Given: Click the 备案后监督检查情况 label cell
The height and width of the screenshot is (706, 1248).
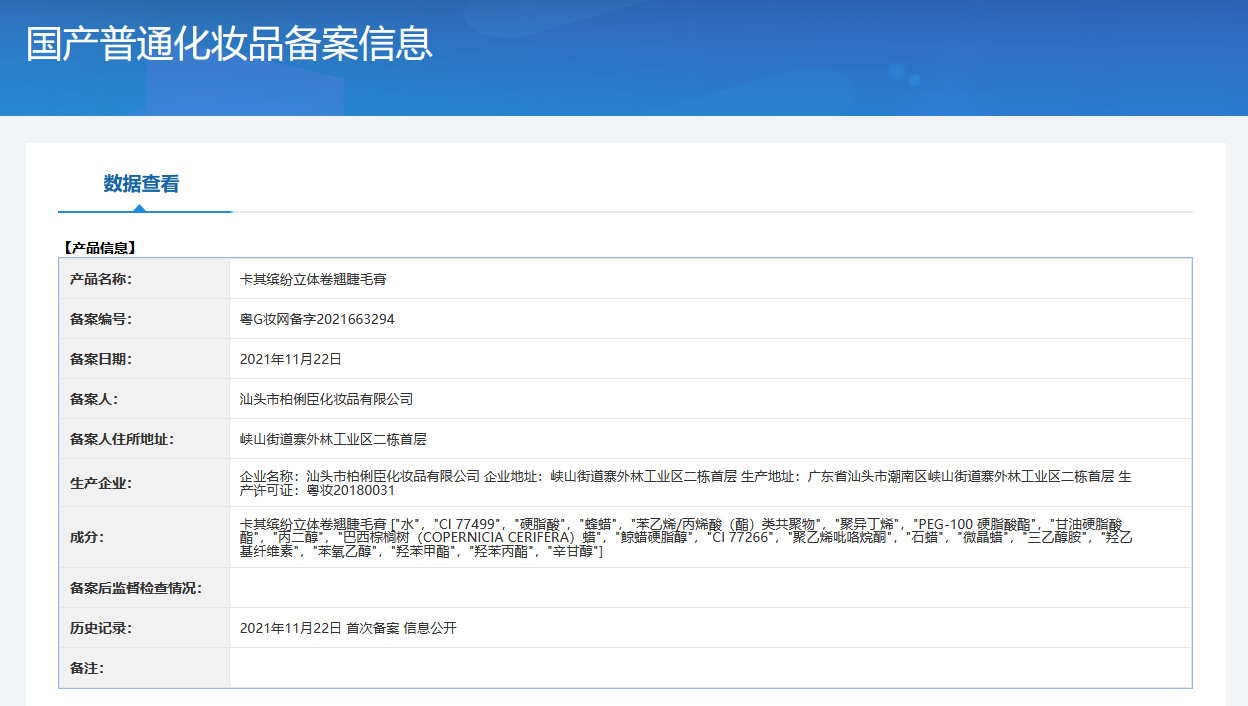Looking at the screenshot, I should [x=144, y=588].
